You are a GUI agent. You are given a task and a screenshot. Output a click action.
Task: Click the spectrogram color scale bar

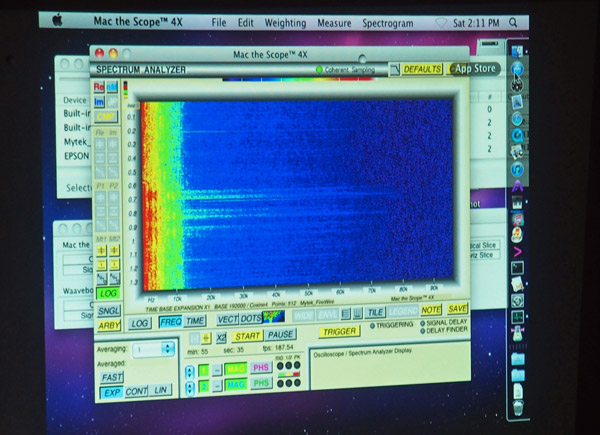pyautogui.click(x=298, y=79)
